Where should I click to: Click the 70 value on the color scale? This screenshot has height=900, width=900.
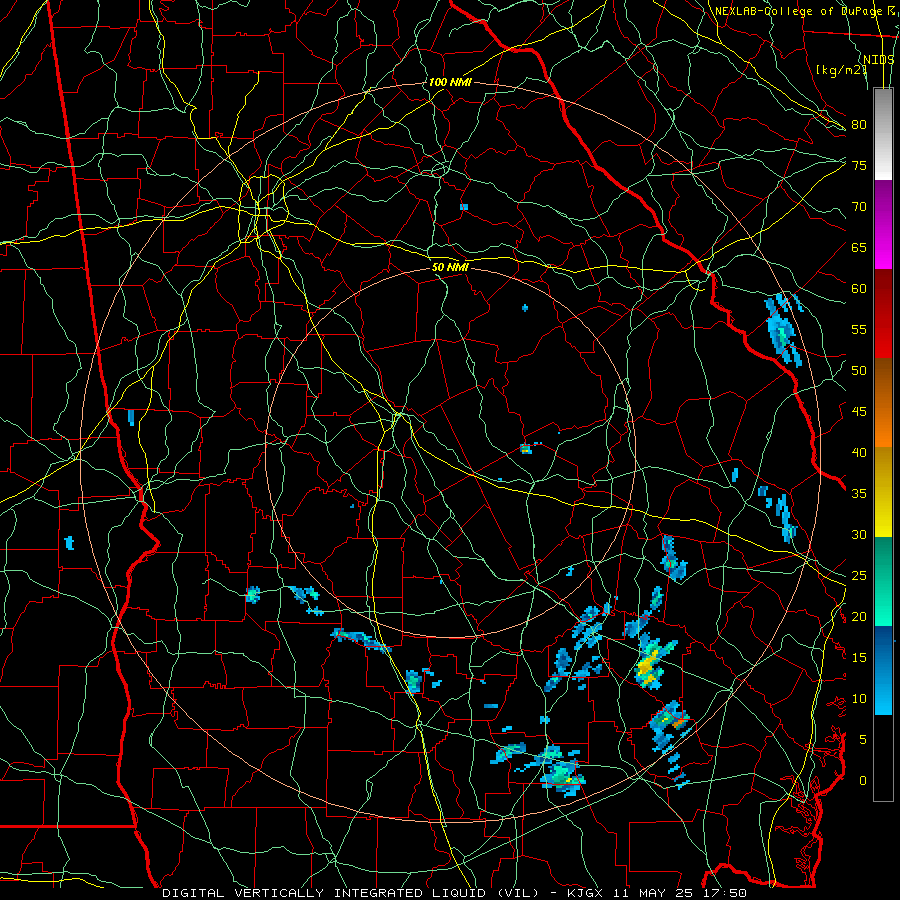tap(859, 207)
